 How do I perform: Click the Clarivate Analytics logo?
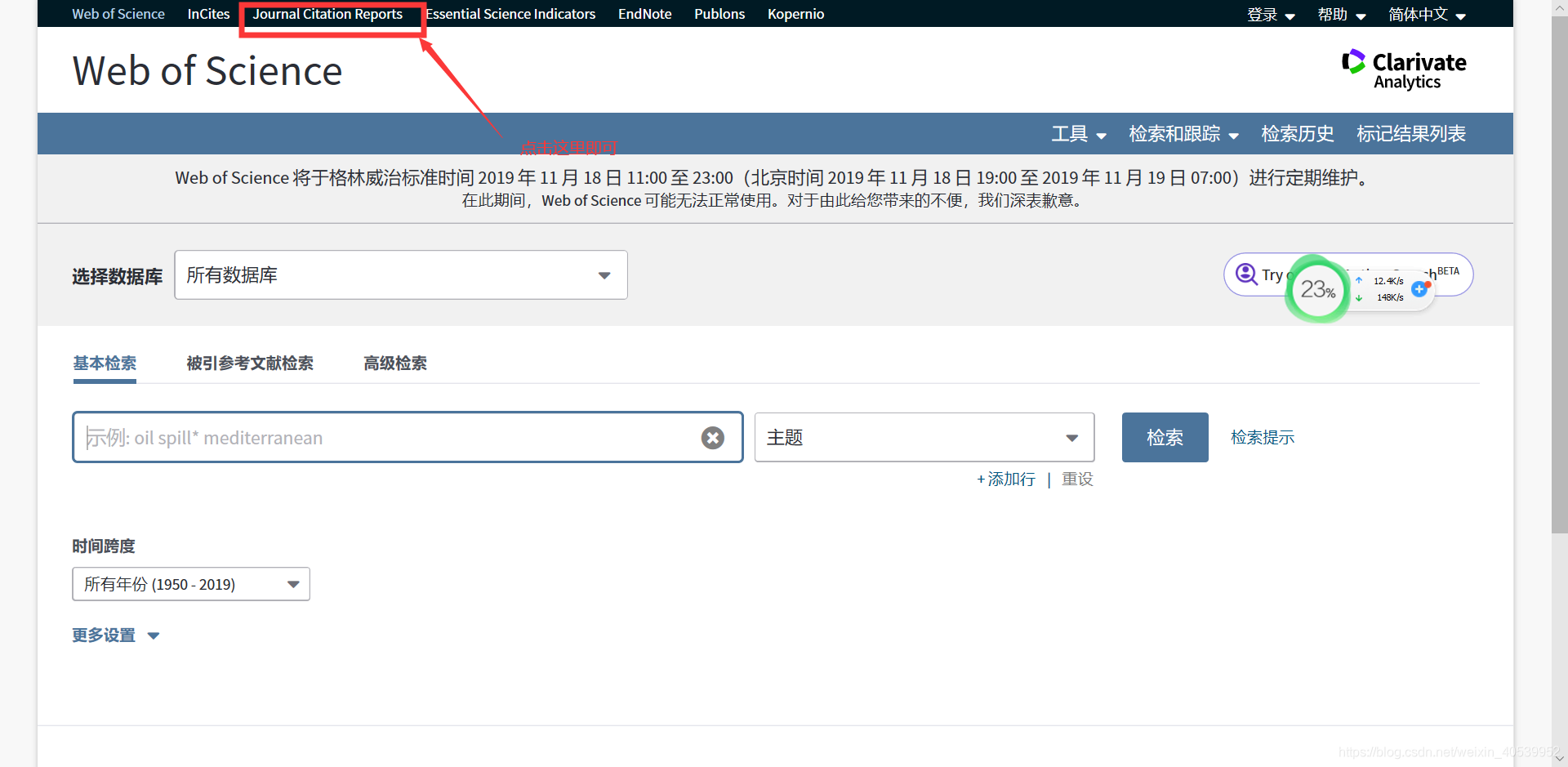coord(1404,69)
